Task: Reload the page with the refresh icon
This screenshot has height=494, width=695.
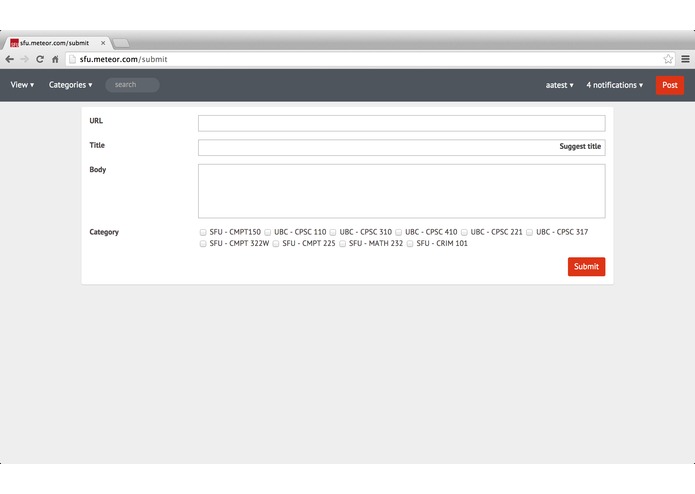Action: pos(40,59)
